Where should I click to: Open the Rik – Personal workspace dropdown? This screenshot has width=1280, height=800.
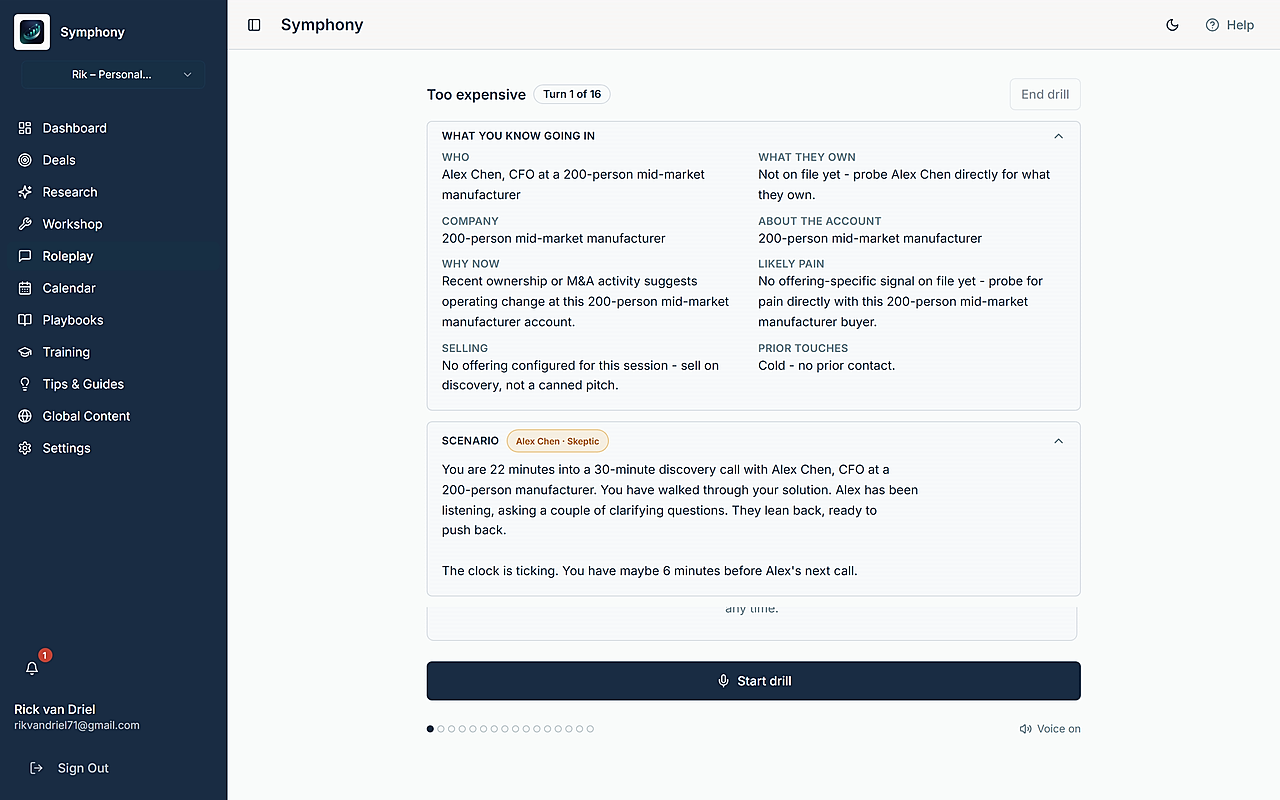click(x=114, y=74)
